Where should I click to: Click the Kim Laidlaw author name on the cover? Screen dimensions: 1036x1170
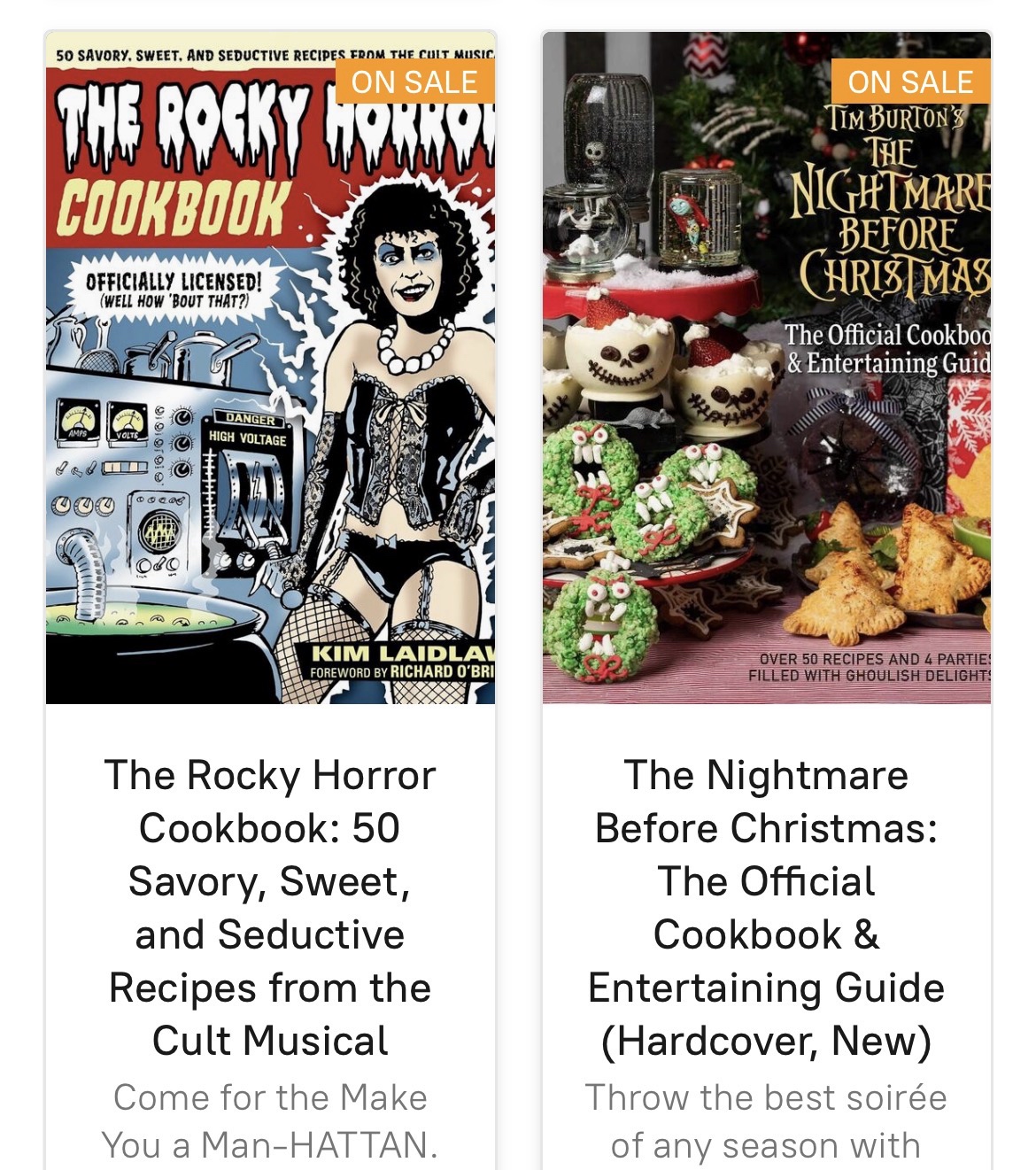pyautogui.click(x=403, y=654)
